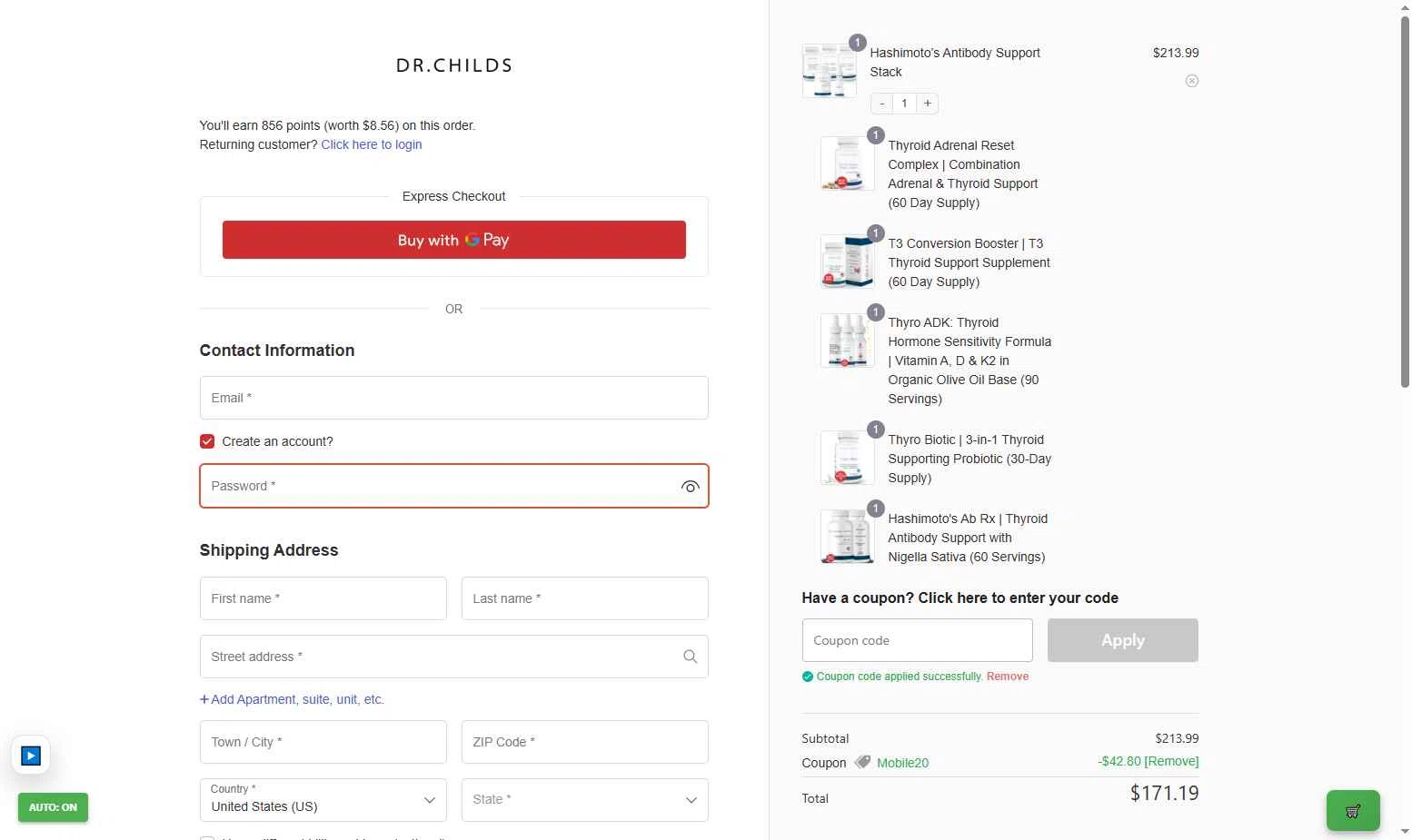Decrease quantity with the minus button

(881, 104)
